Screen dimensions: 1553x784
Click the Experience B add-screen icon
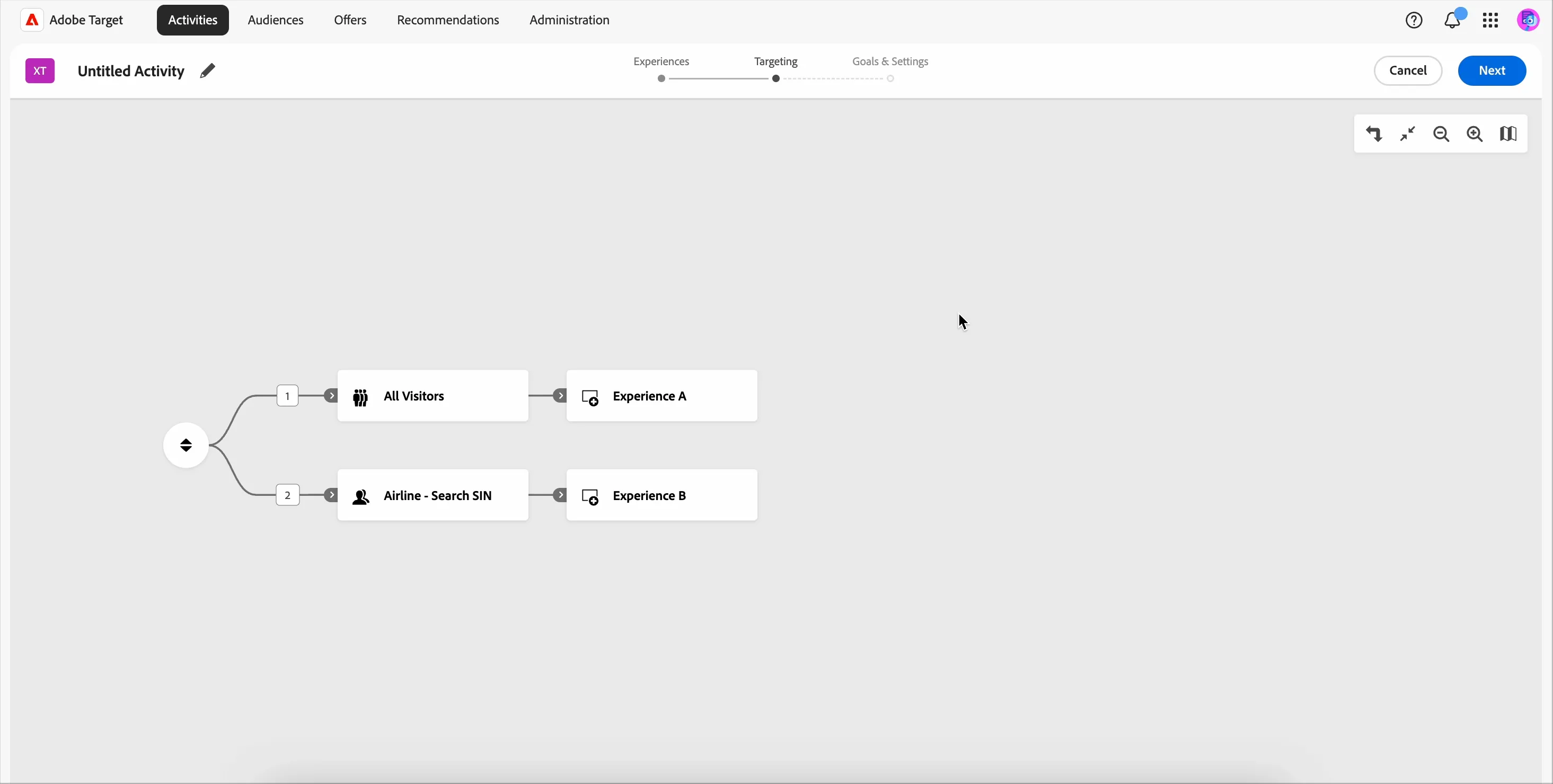(x=589, y=497)
